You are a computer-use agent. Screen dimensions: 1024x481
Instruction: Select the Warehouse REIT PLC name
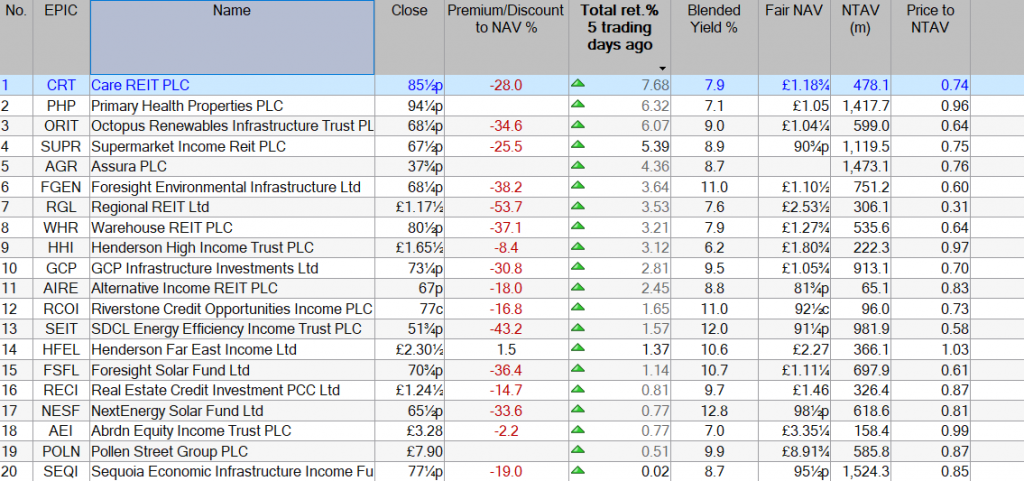(x=162, y=228)
